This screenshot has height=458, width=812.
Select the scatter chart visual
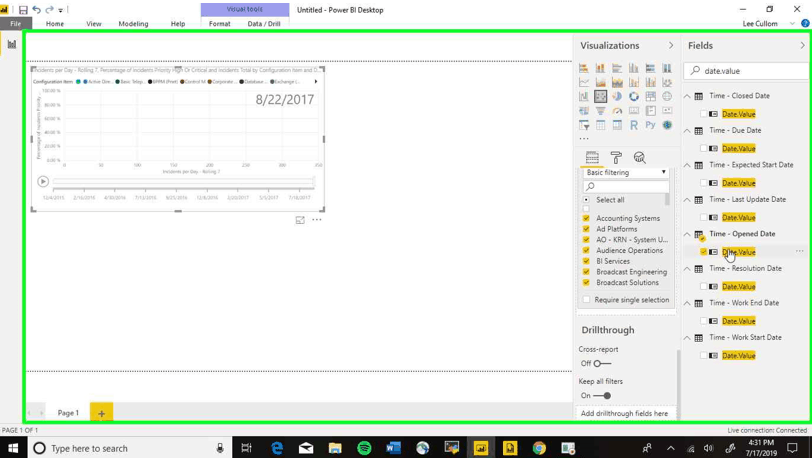tap(600, 96)
